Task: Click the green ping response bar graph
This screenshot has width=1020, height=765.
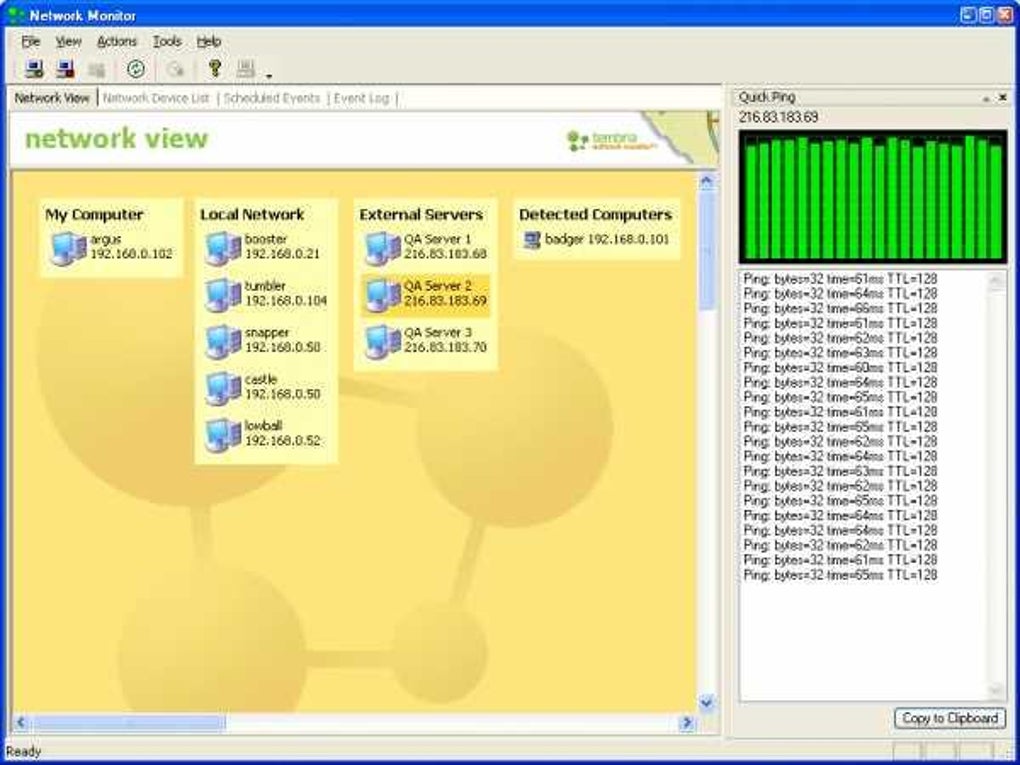Action: [x=873, y=196]
